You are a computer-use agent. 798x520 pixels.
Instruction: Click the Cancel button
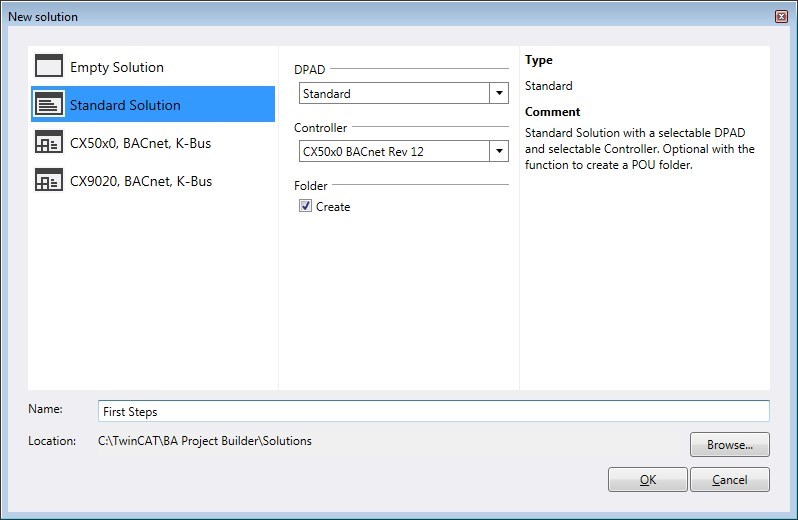(x=730, y=479)
